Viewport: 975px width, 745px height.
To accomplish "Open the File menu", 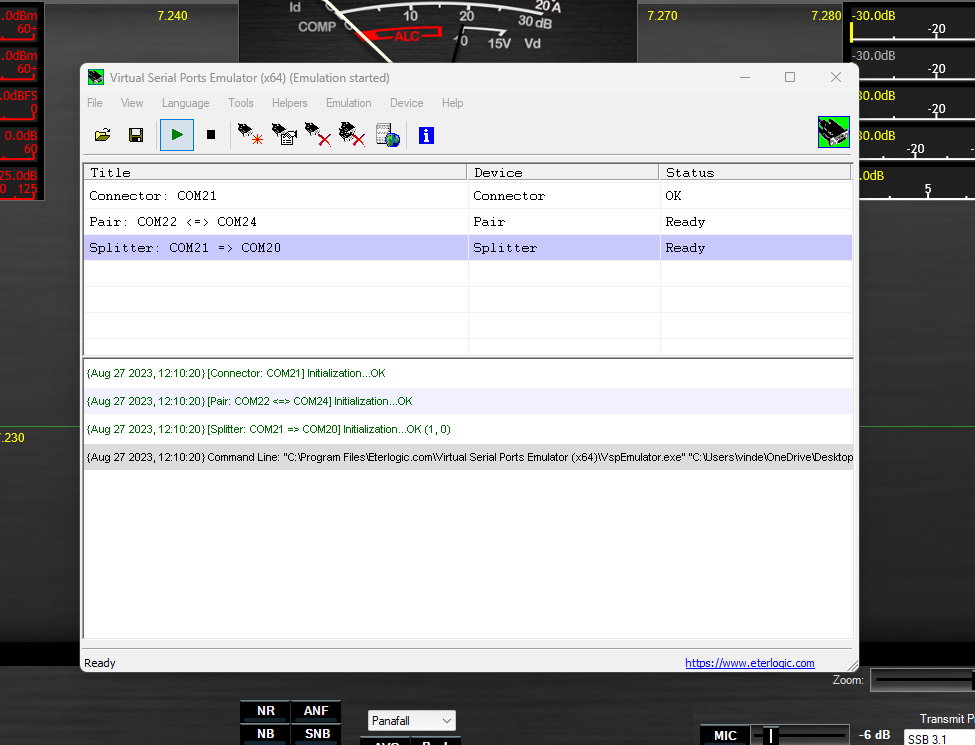I will 95,103.
